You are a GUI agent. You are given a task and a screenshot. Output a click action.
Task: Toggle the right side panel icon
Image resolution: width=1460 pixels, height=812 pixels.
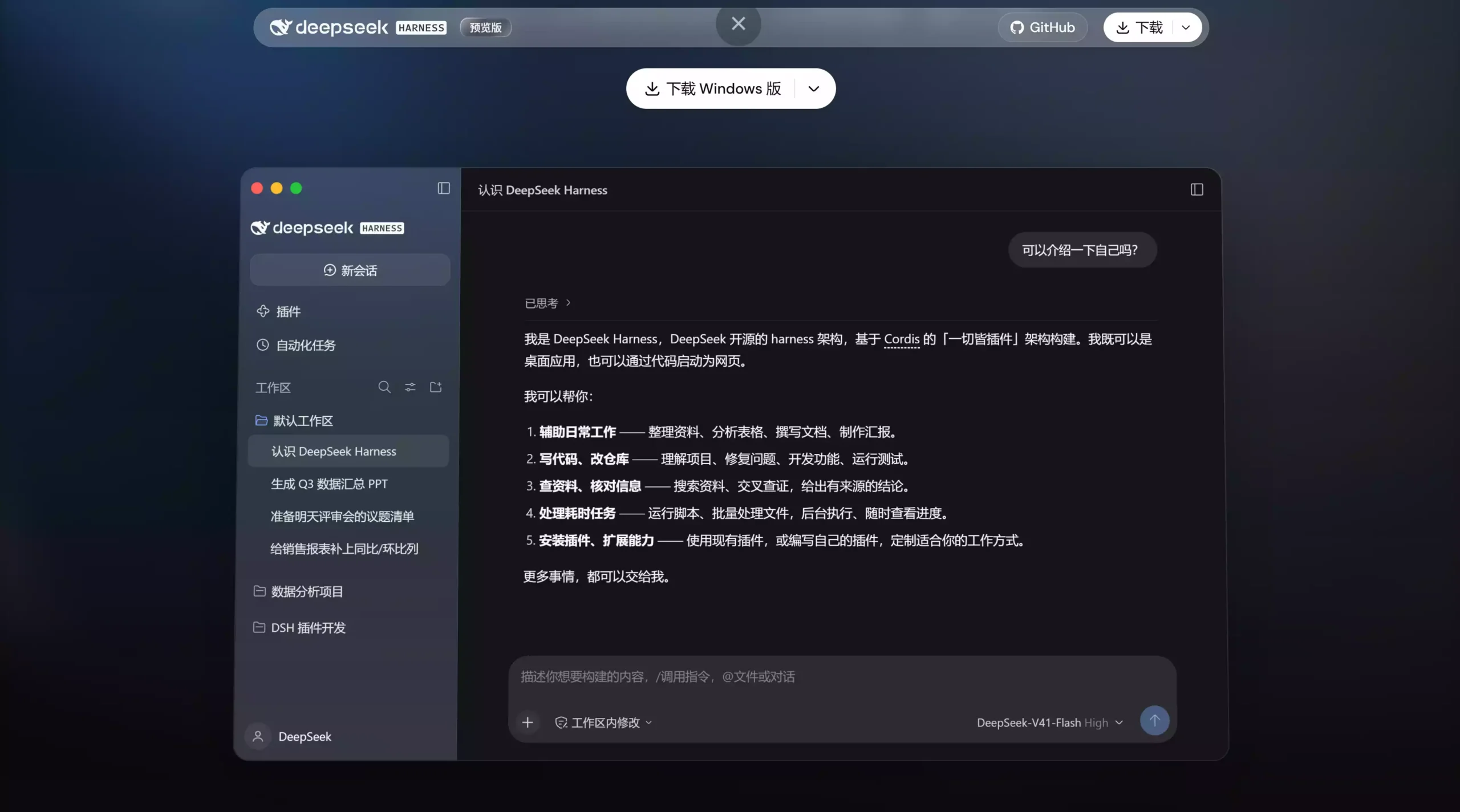coord(1197,189)
